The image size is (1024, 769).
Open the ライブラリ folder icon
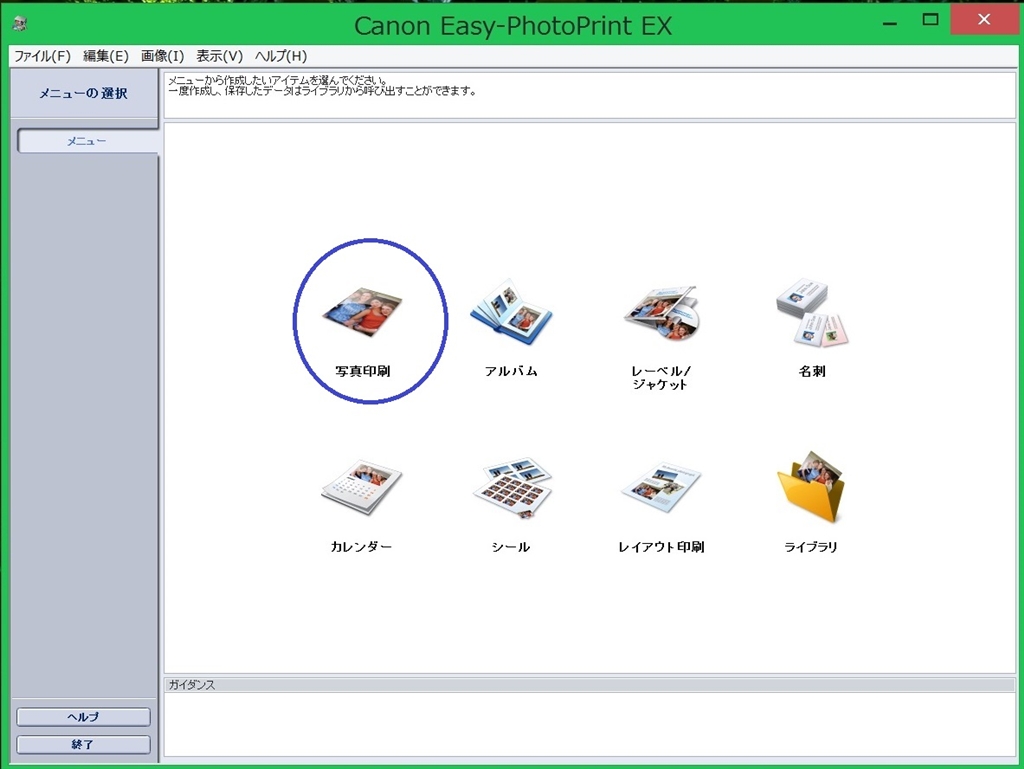tap(810, 486)
